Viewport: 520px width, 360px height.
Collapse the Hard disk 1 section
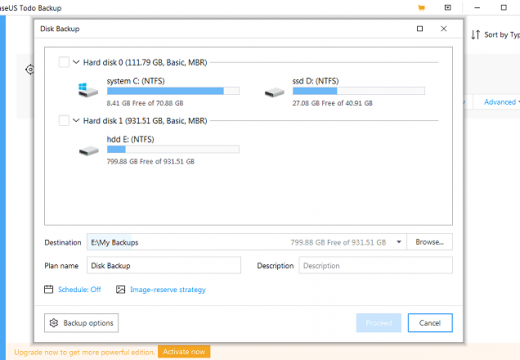(x=76, y=120)
